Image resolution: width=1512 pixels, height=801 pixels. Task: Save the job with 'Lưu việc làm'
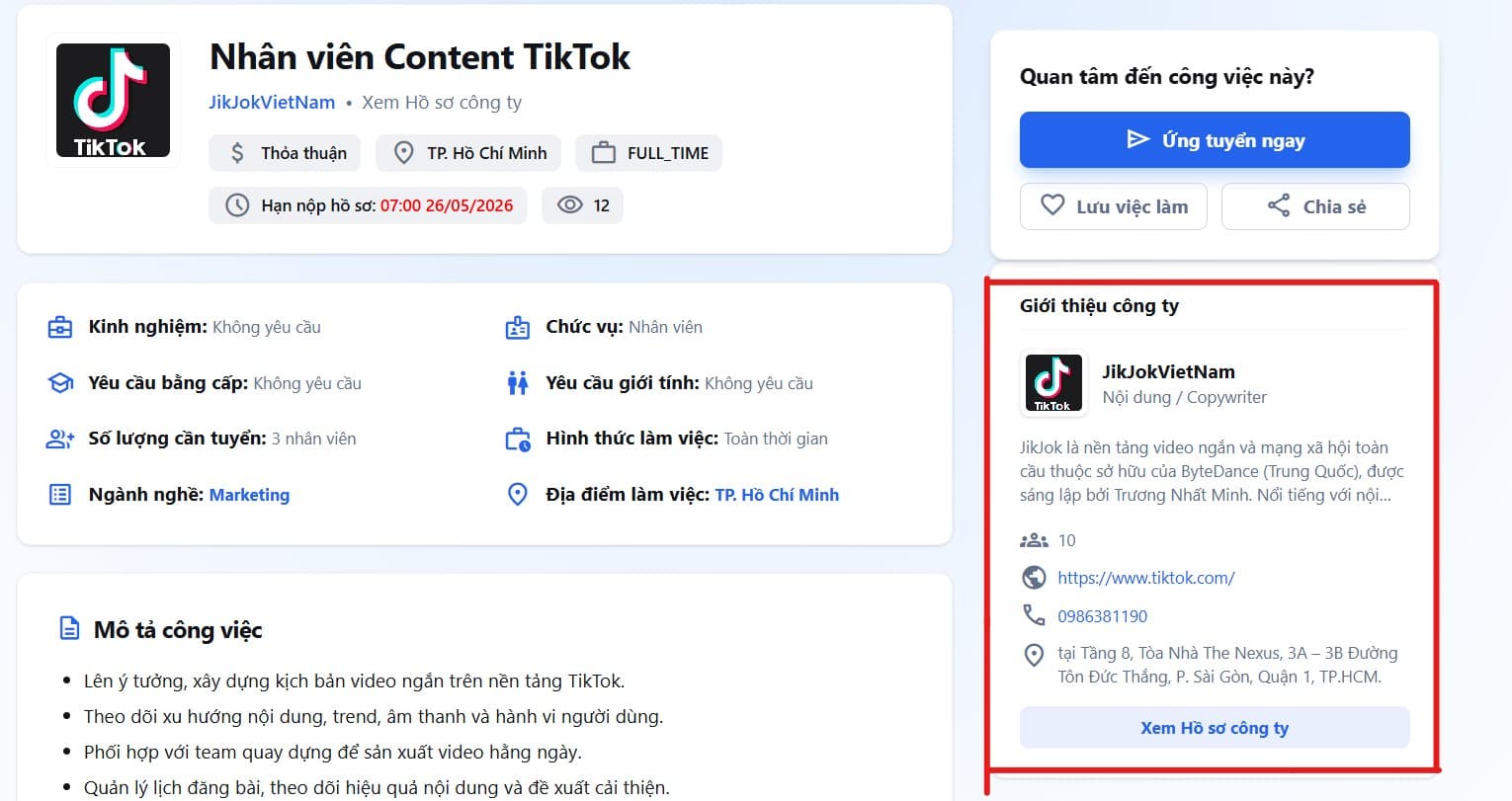(x=1114, y=206)
